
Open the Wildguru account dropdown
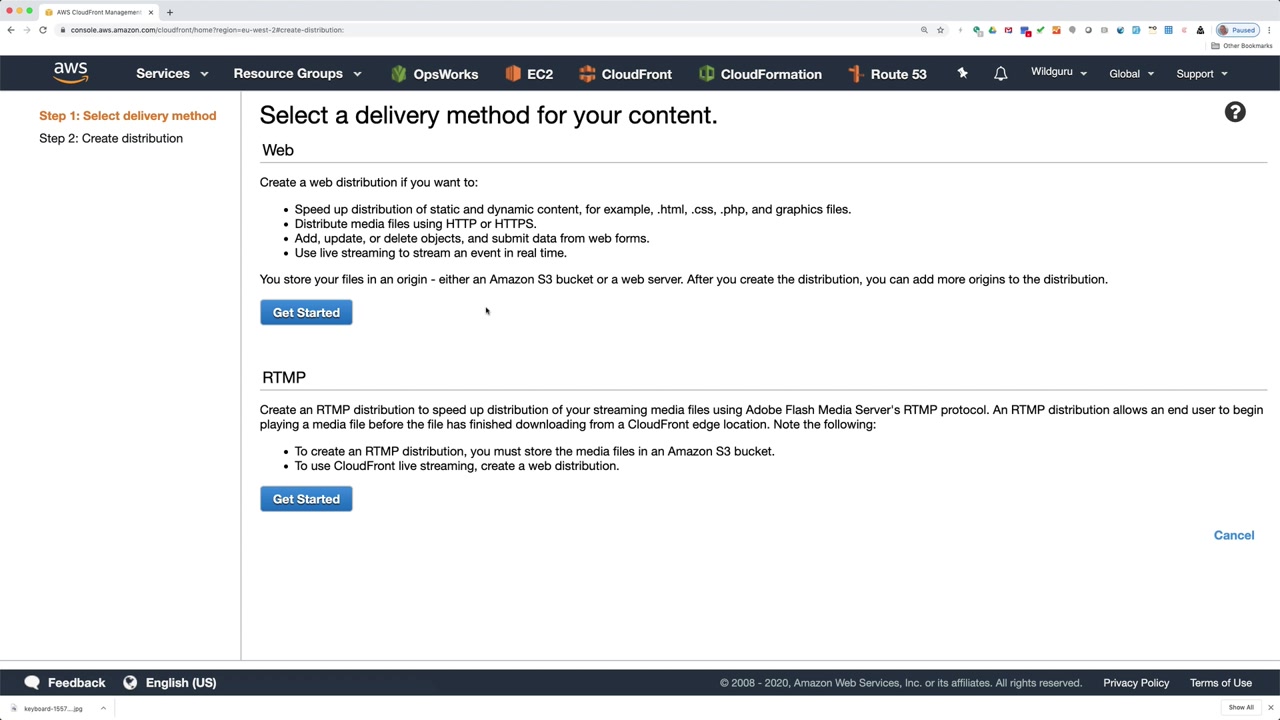1058,73
